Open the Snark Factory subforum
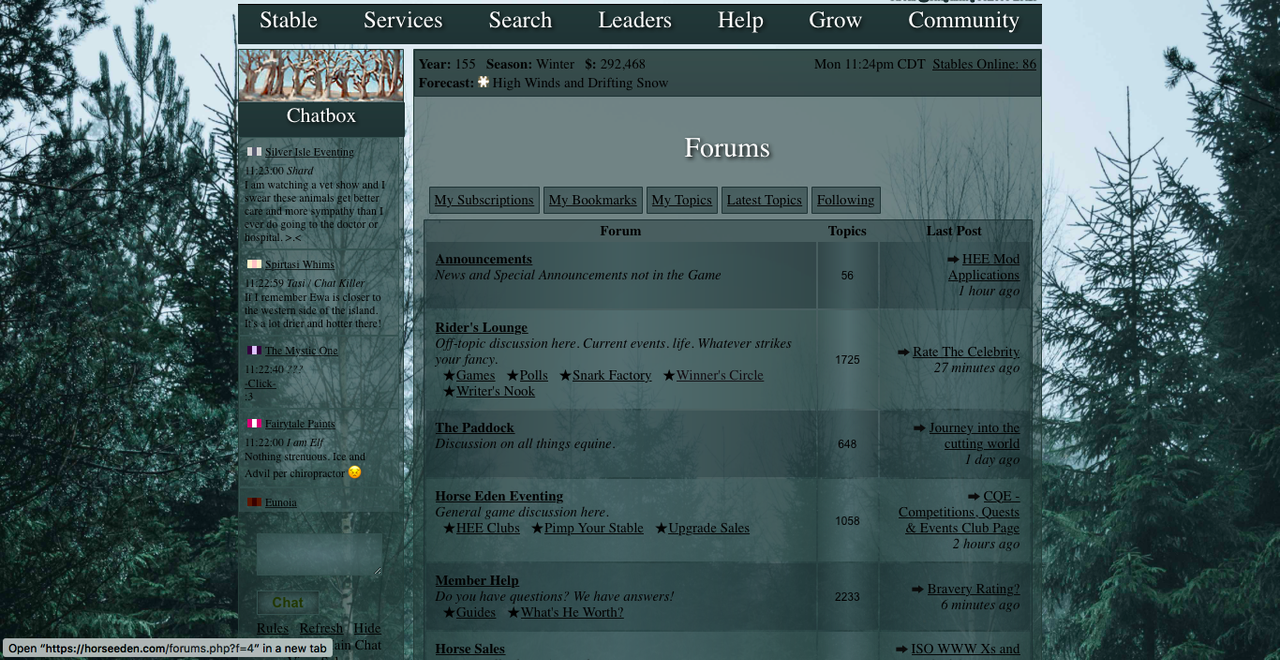Viewport: 1280px width, 660px height. 612,375
